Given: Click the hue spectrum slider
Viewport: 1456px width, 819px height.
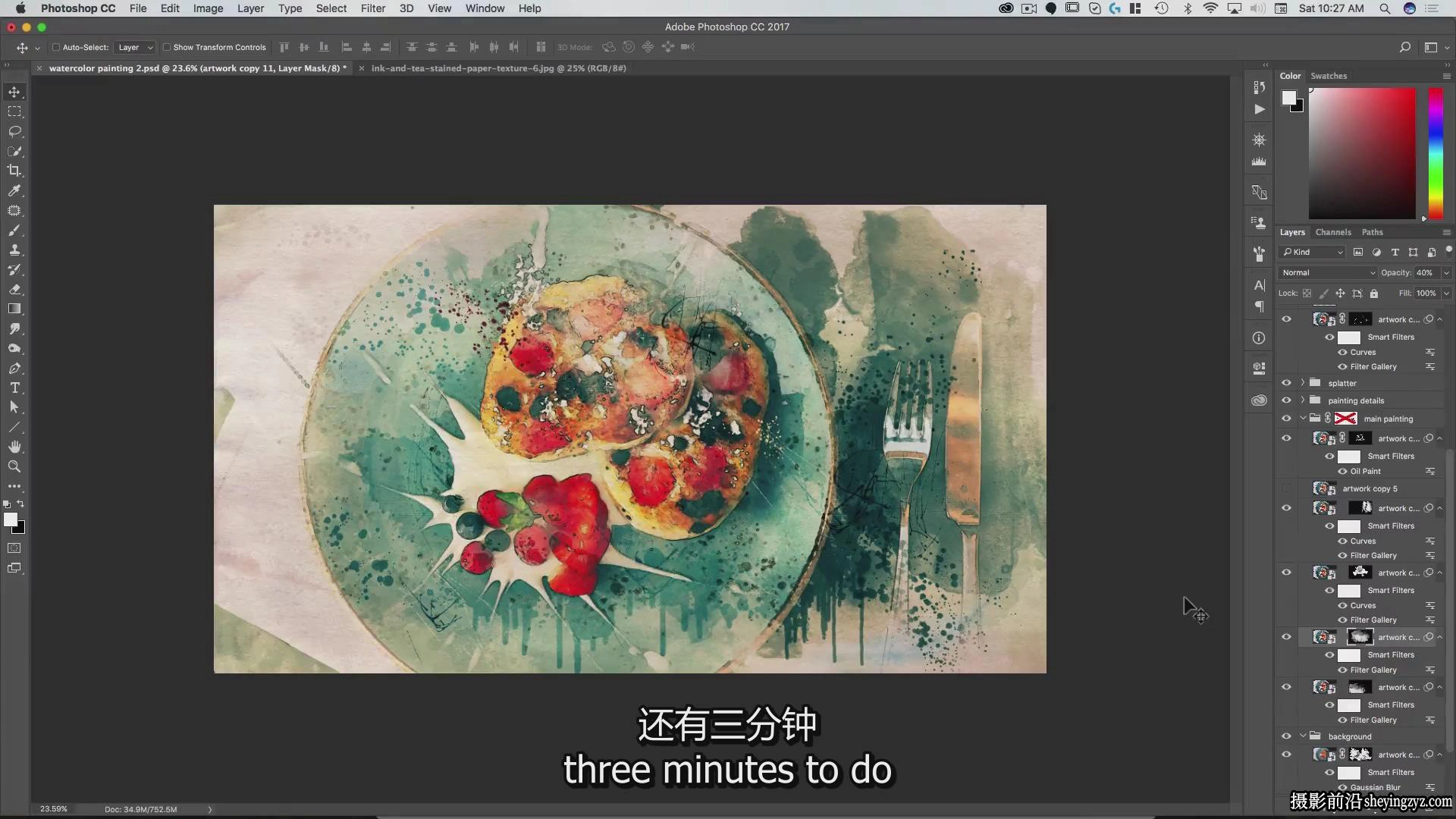Looking at the screenshot, I should [x=1436, y=153].
